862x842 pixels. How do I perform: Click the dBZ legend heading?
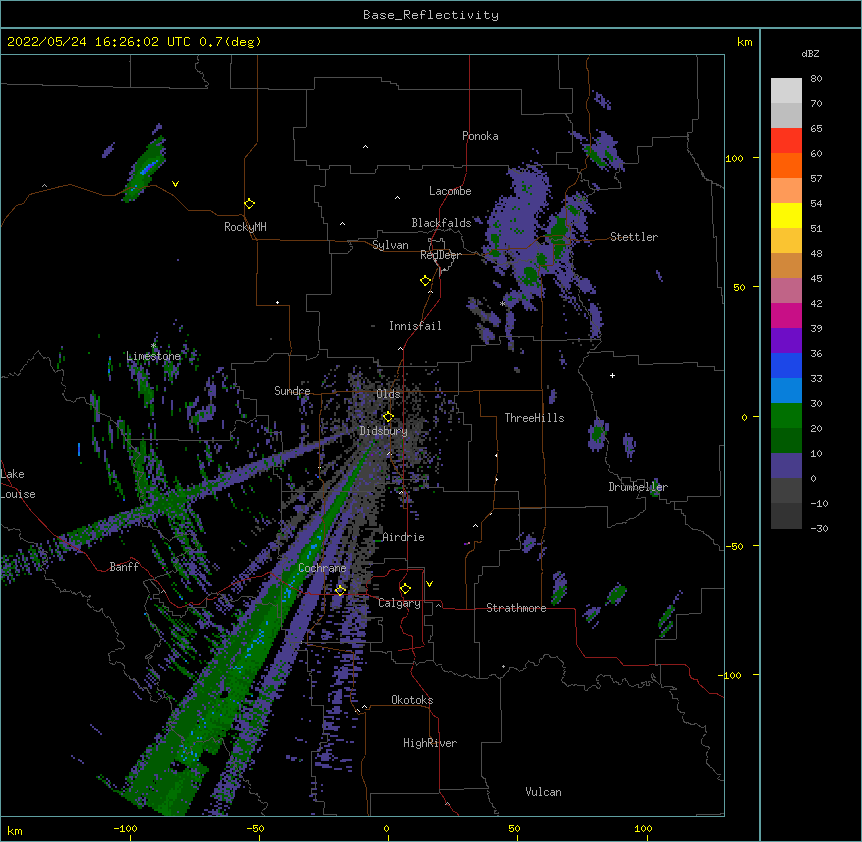tap(810, 53)
